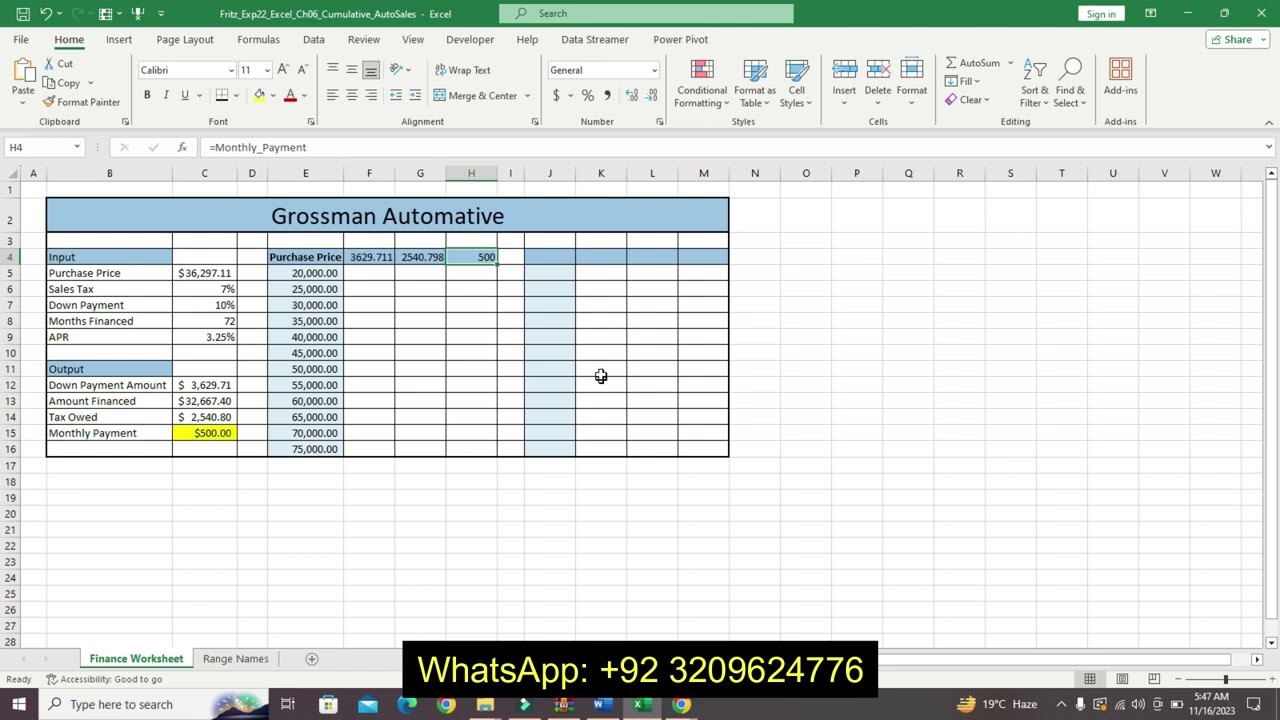Viewport: 1280px width, 720px height.
Task: Toggle Underline formatting
Action: pyautogui.click(x=185, y=95)
